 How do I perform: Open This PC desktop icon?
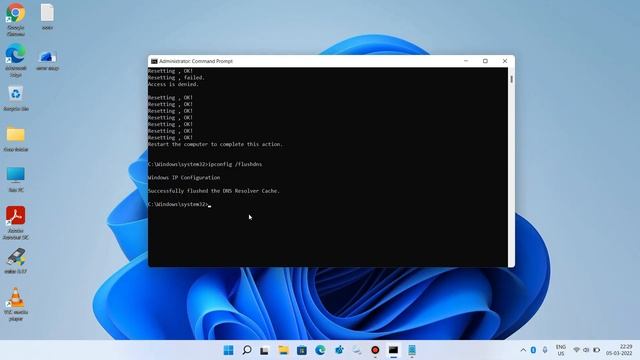point(16,180)
